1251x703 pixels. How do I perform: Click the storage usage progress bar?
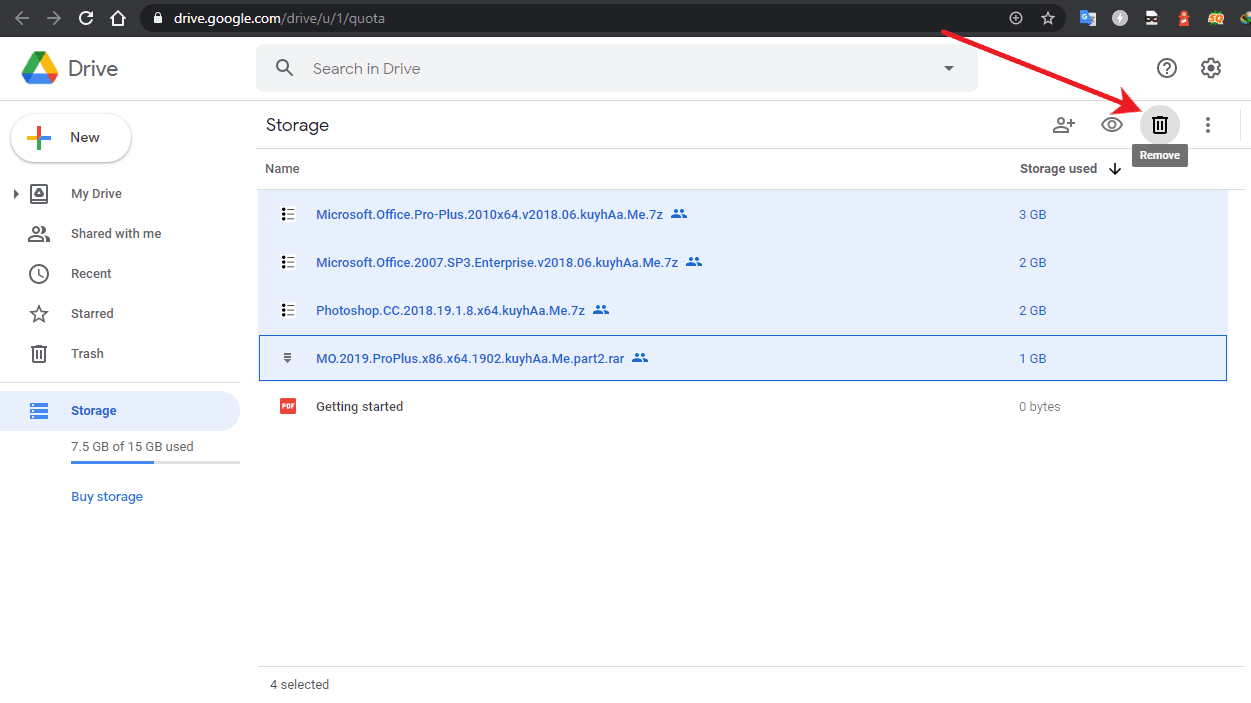point(154,463)
